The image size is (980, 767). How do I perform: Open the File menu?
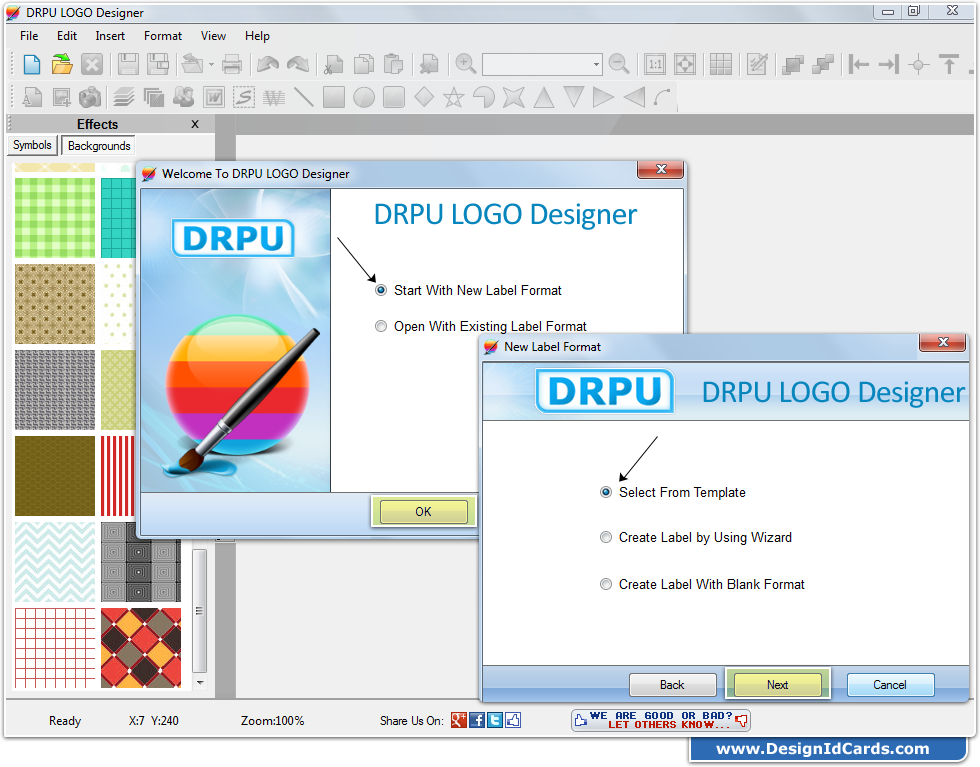point(29,36)
